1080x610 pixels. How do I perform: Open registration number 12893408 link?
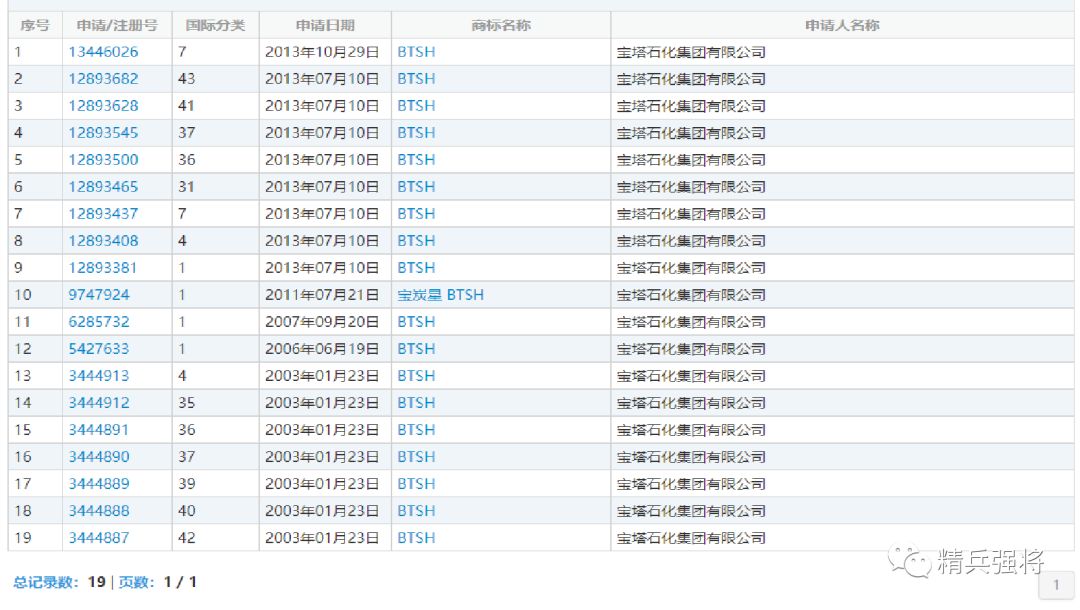[x=103, y=240]
